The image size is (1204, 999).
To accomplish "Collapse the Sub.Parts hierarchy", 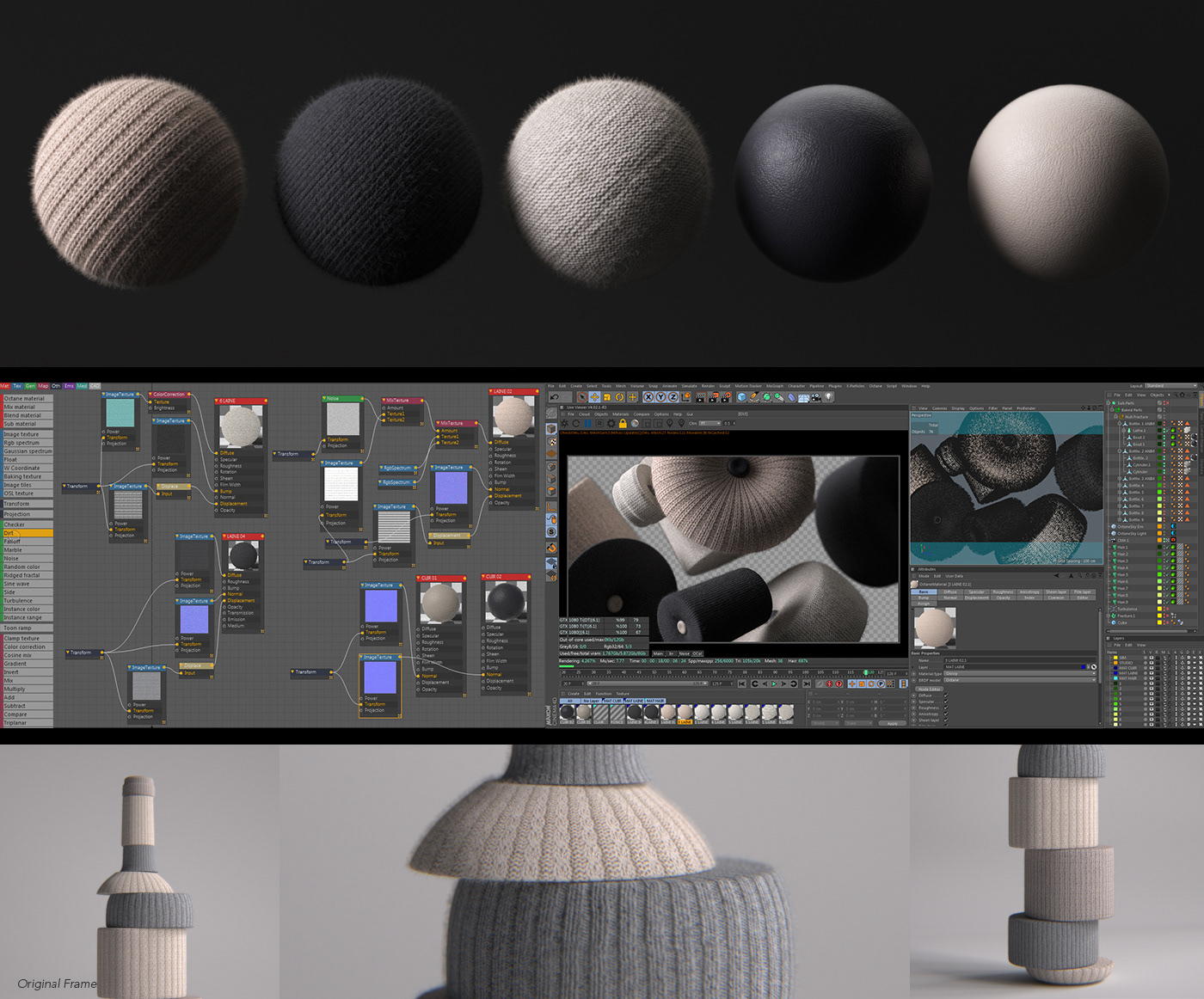I will pyautogui.click(x=1109, y=403).
